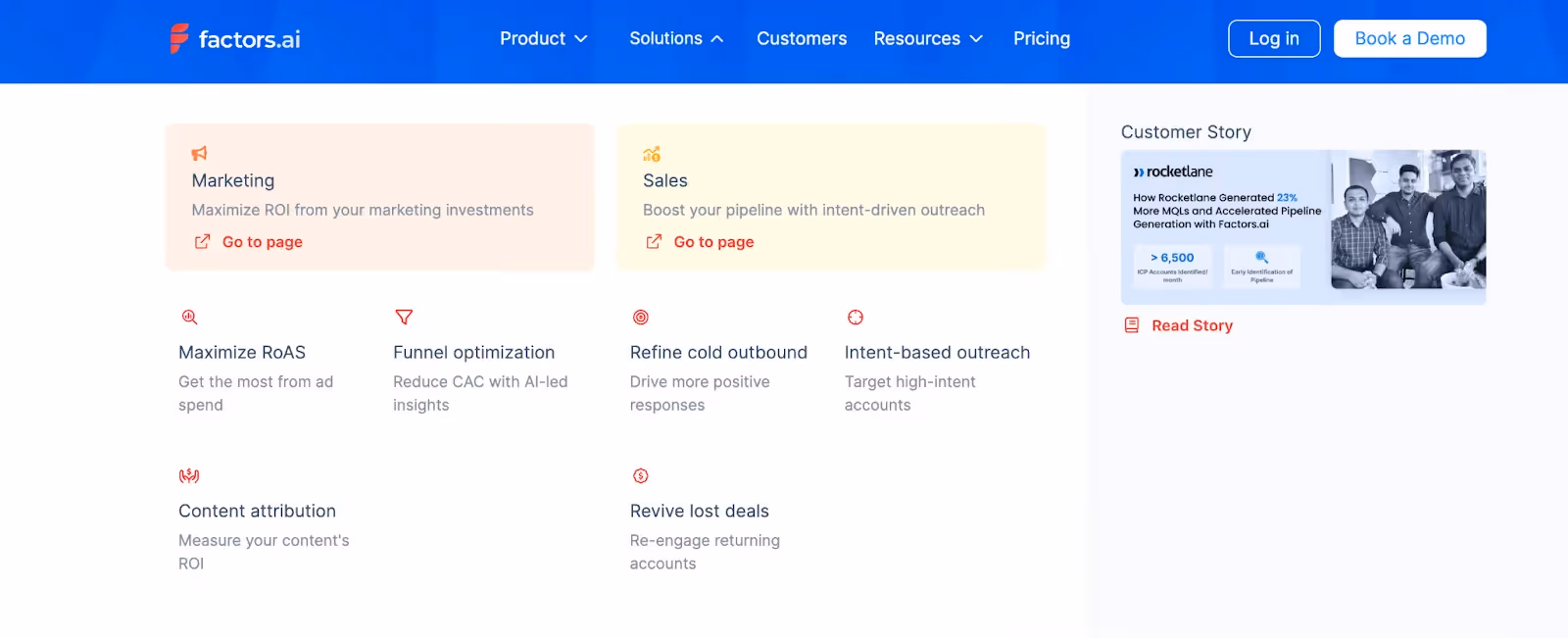This screenshot has width=1568, height=638.
Task: Toggle the Solutions menu
Action: (x=676, y=38)
